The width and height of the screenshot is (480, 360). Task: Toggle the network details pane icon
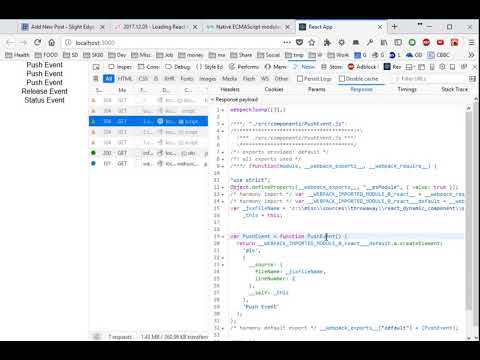[472, 79]
